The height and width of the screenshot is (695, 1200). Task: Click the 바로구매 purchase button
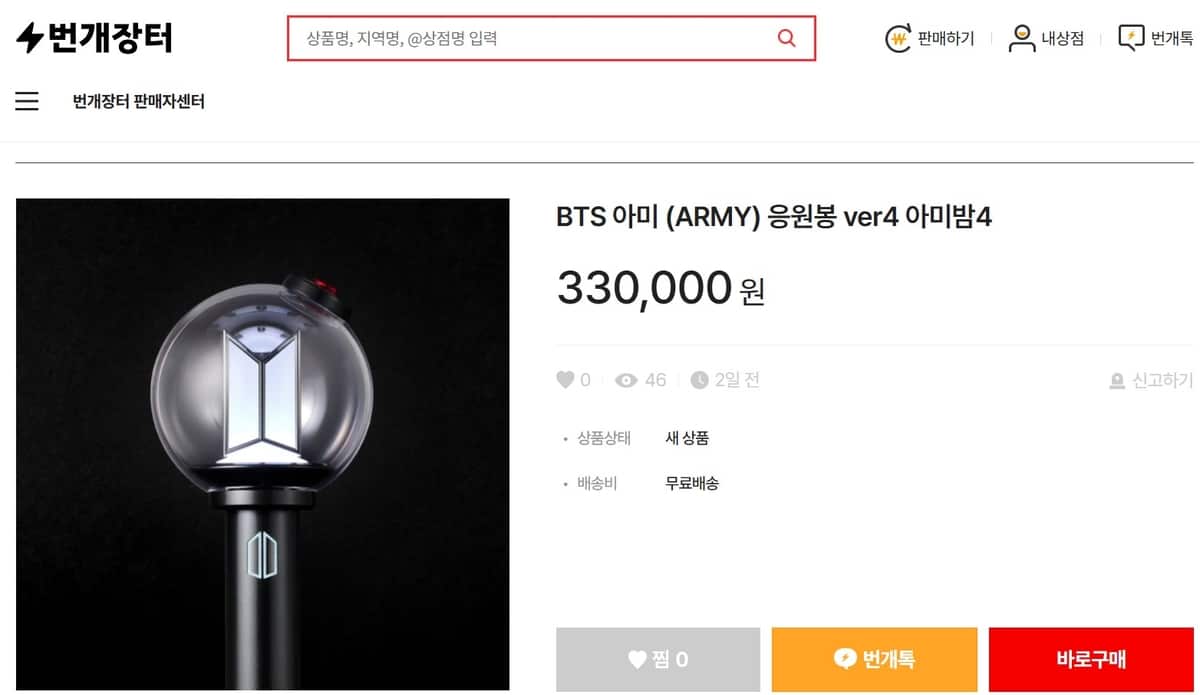(x=1090, y=660)
